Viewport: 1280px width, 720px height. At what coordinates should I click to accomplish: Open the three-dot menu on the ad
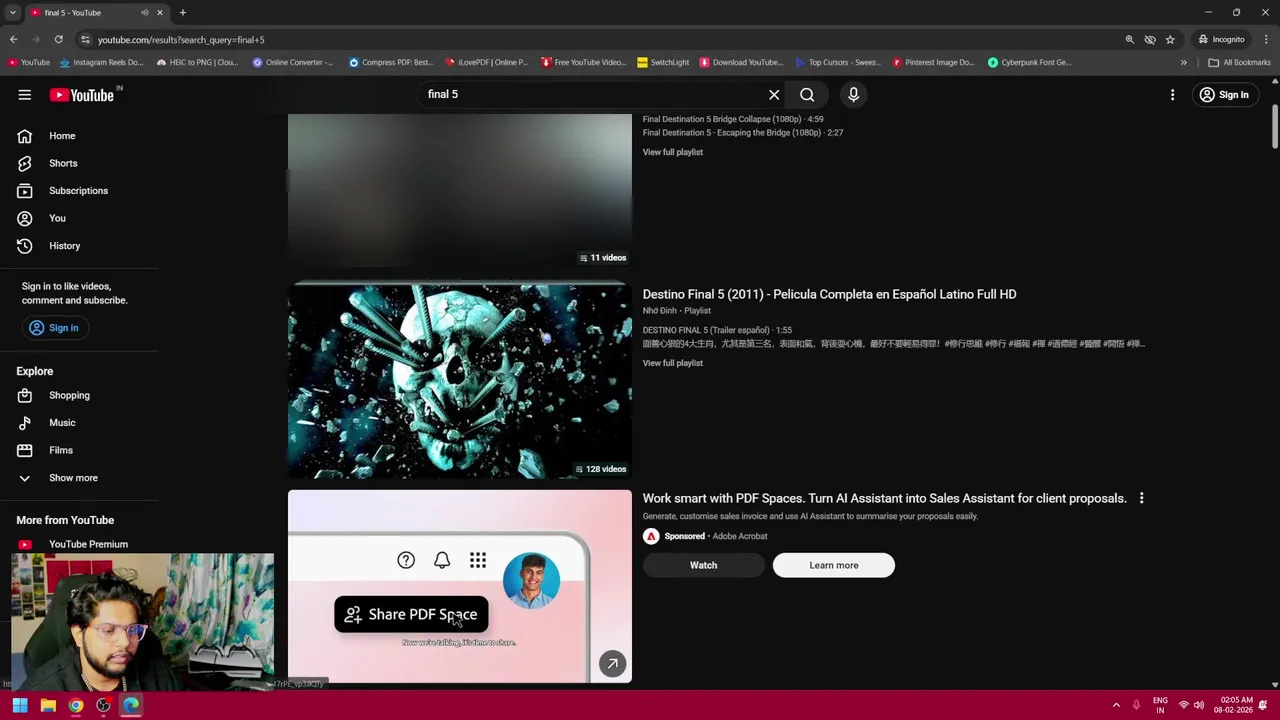pyautogui.click(x=1141, y=498)
